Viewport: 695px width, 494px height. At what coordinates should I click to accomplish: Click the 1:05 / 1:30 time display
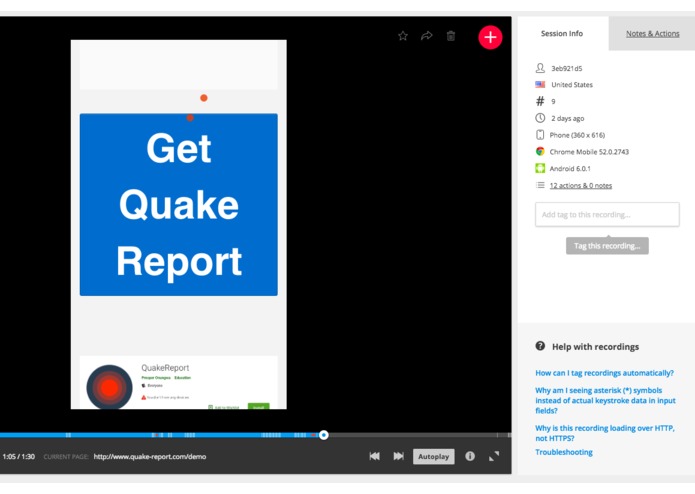pyautogui.click(x=19, y=456)
